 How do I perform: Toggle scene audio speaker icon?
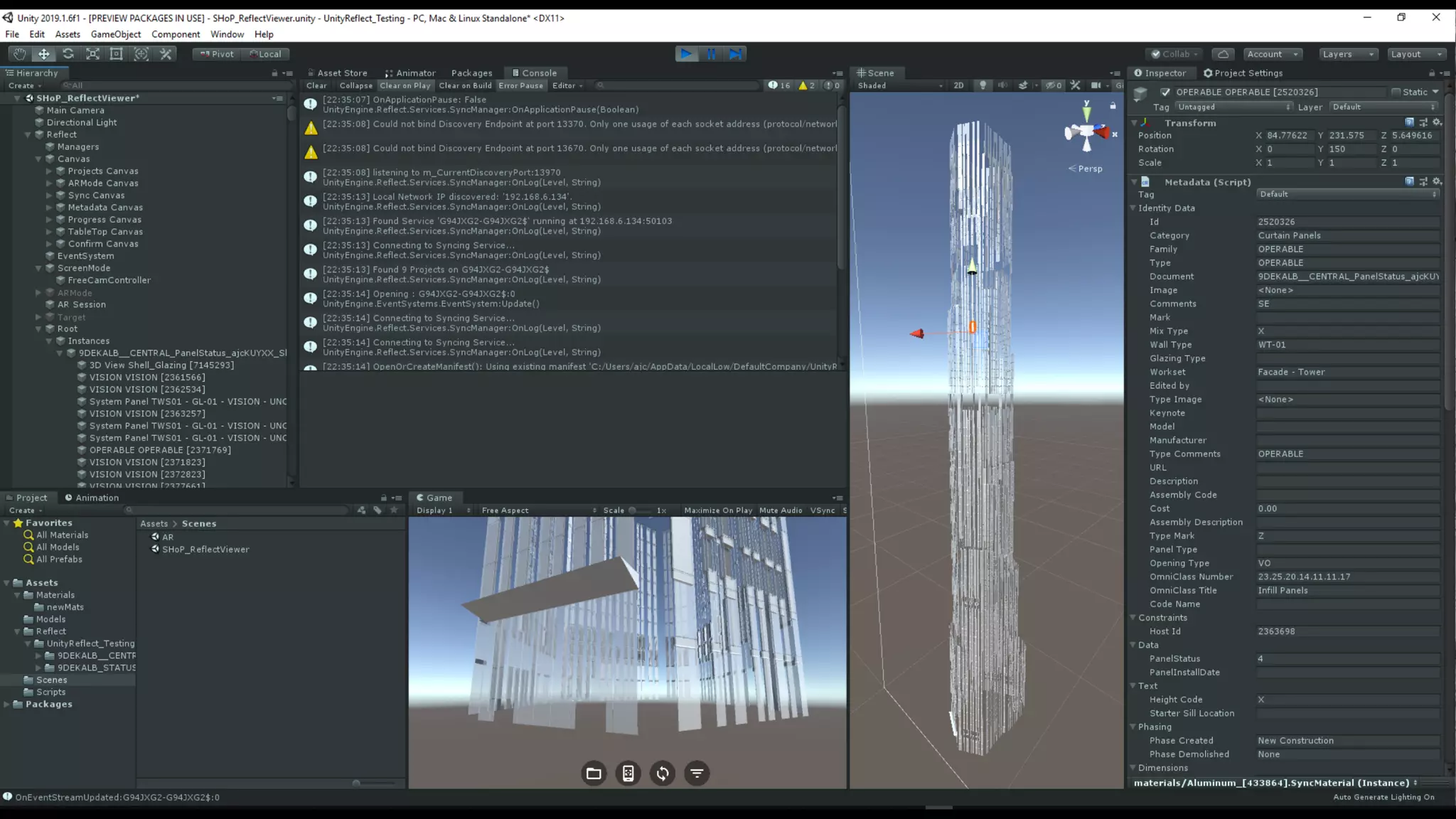(1002, 85)
